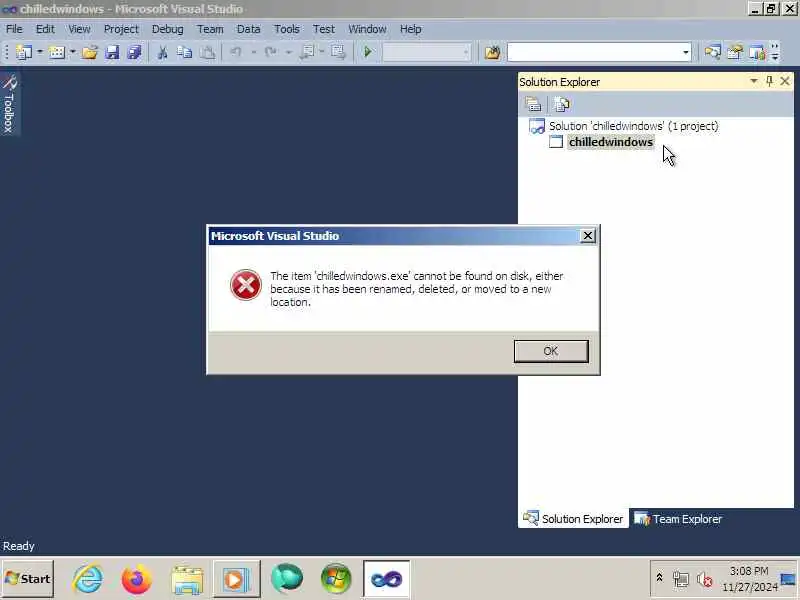
Task: Select Solution 'chilledwindows' (1 project) node
Action: (x=633, y=126)
